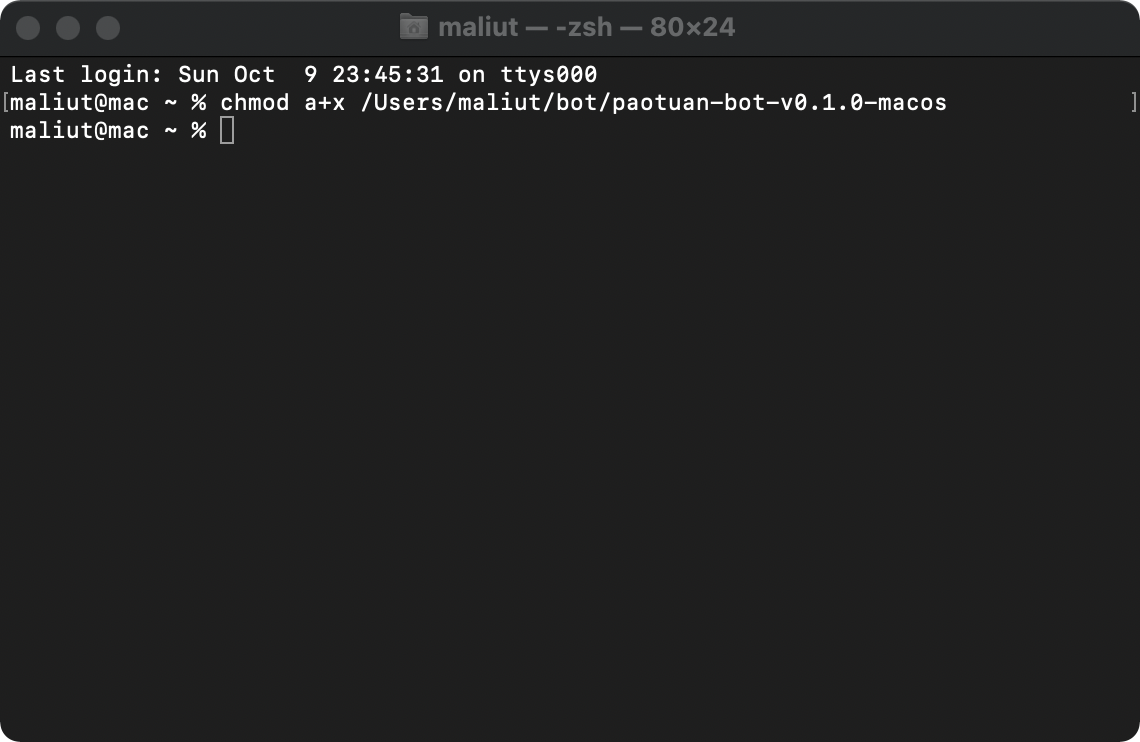
Task: Click the "ttys000" text on the first line
Action: coord(549,75)
